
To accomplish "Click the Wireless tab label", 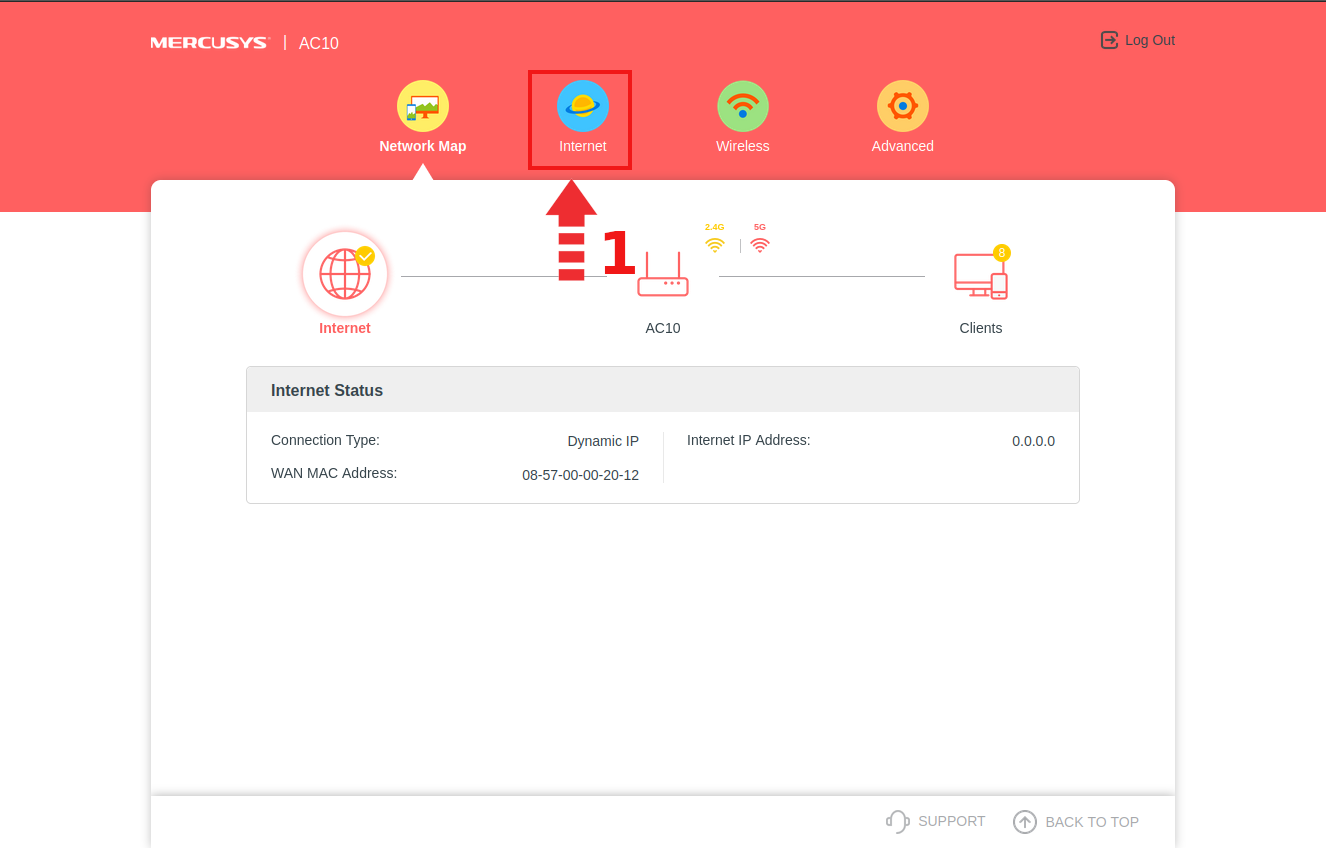I will (x=743, y=146).
